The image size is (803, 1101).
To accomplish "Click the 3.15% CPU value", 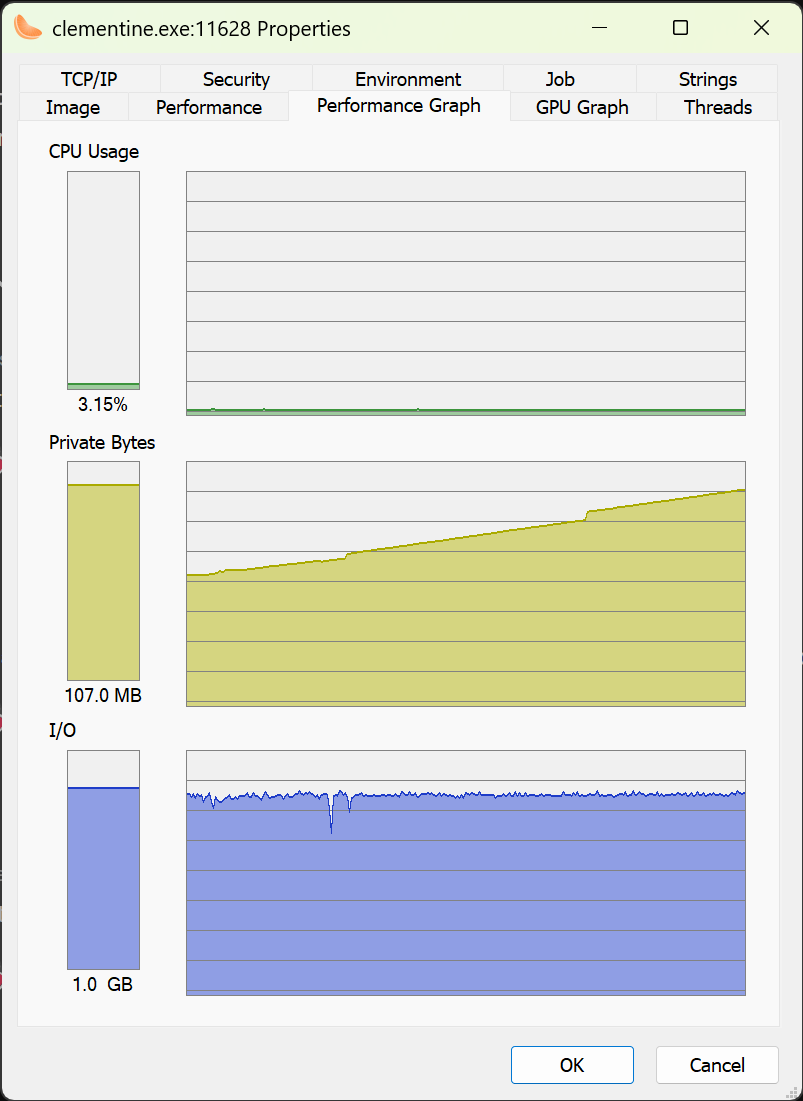I will (x=103, y=405).
